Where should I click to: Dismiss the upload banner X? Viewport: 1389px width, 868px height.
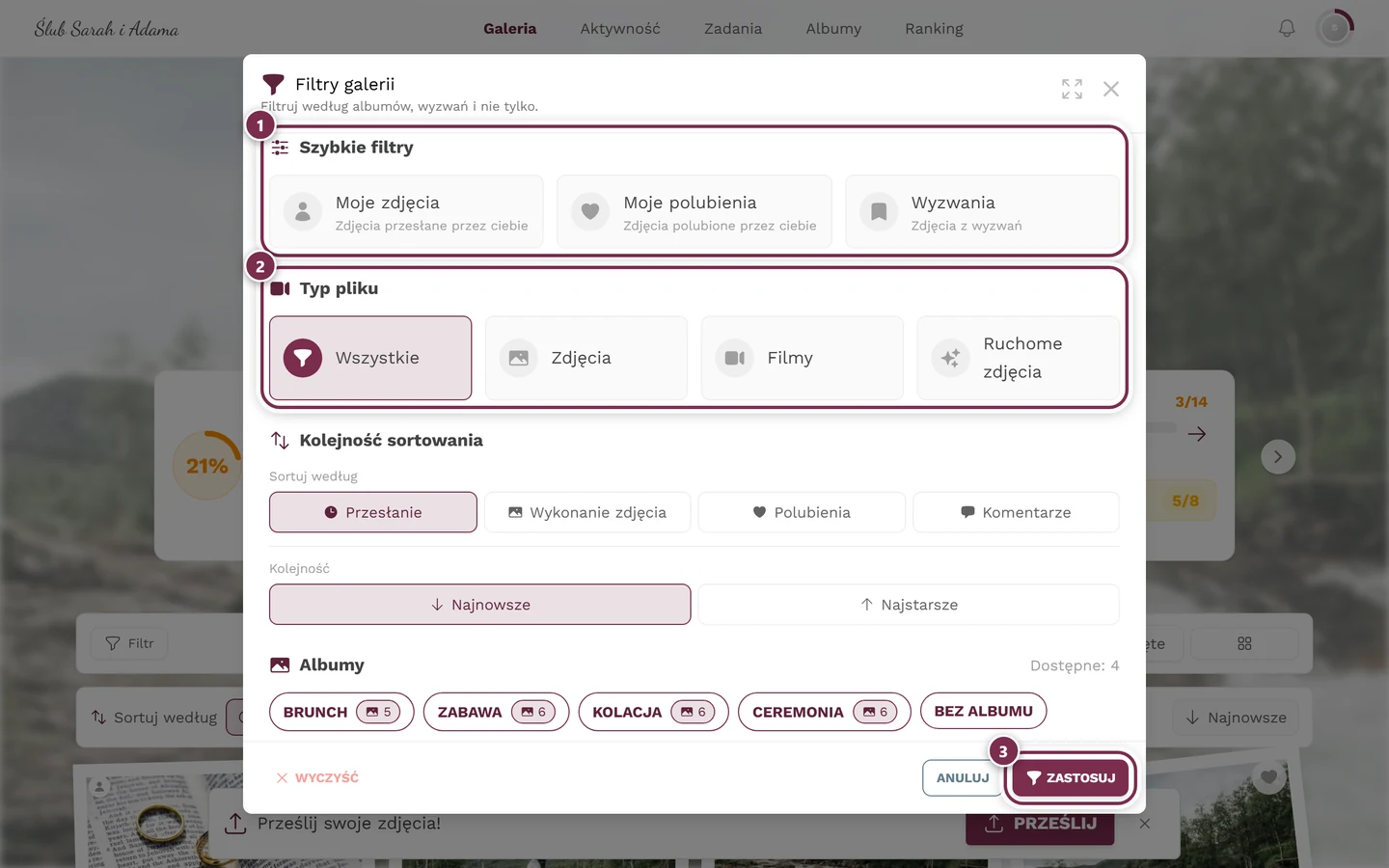(x=1145, y=824)
